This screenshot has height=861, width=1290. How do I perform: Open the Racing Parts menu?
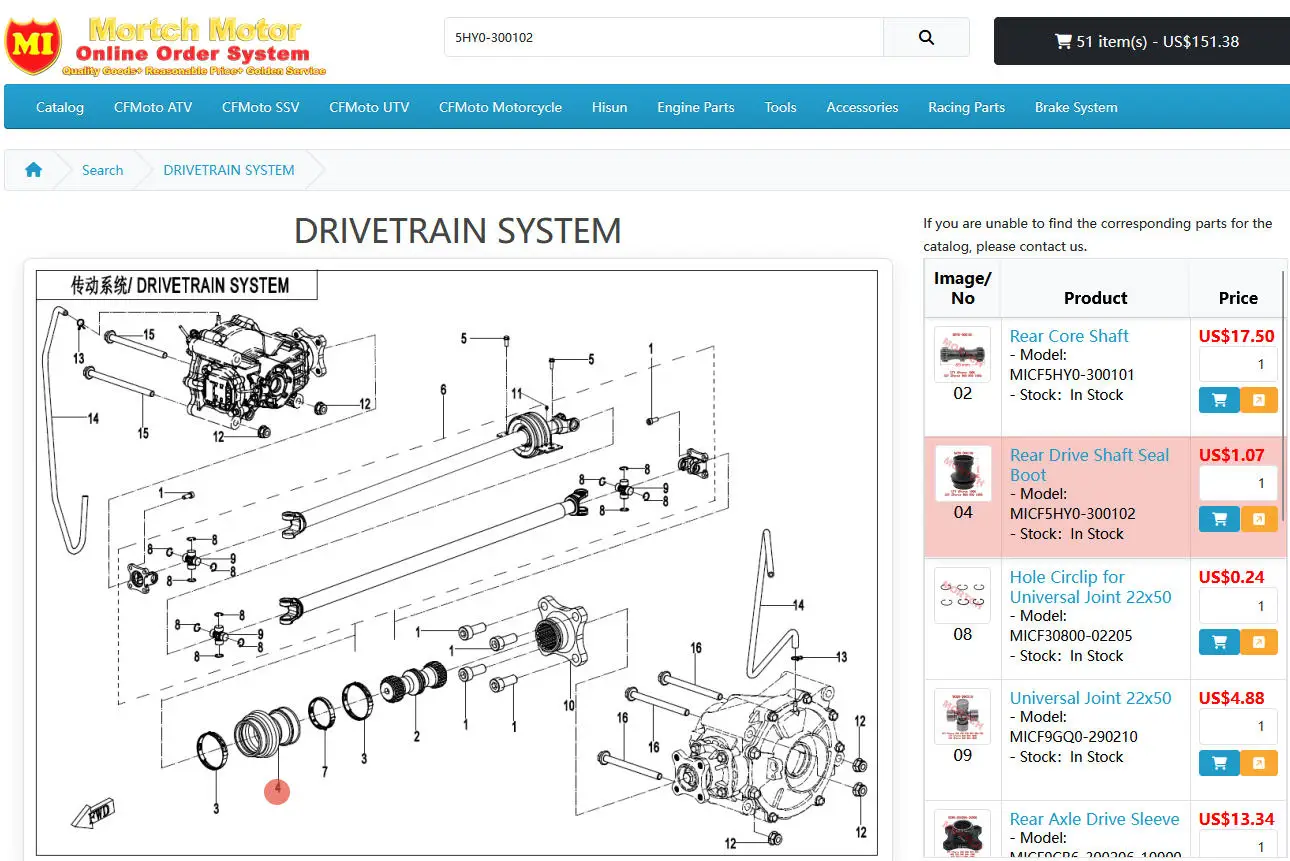[x=966, y=107]
